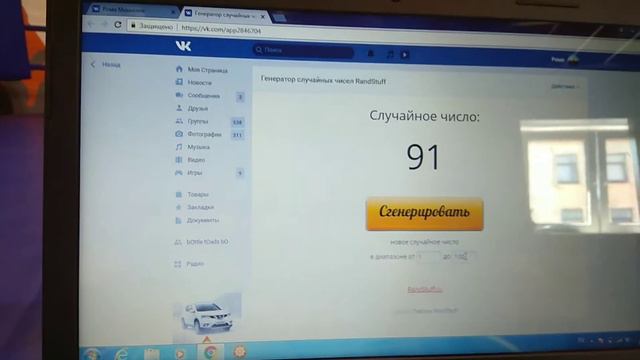
Task: Click the play button in VK header
Action: pos(405,54)
